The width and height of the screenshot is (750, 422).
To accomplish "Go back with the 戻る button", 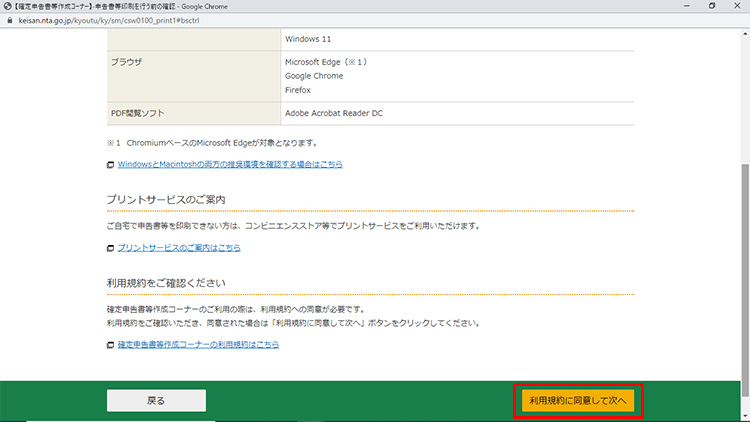I will pyautogui.click(x=156, y=400).
